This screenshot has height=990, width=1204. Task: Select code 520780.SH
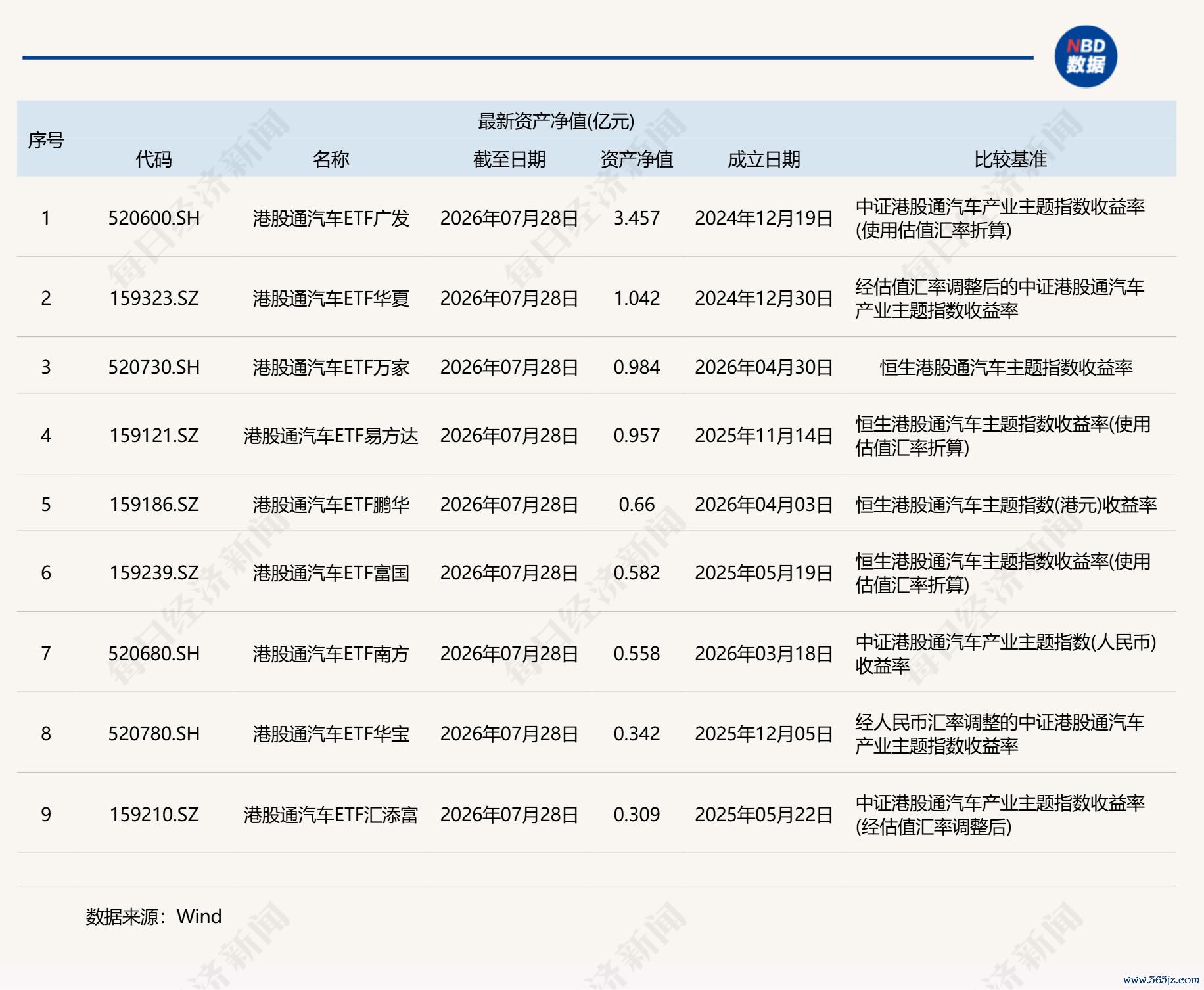pos(154,733)
